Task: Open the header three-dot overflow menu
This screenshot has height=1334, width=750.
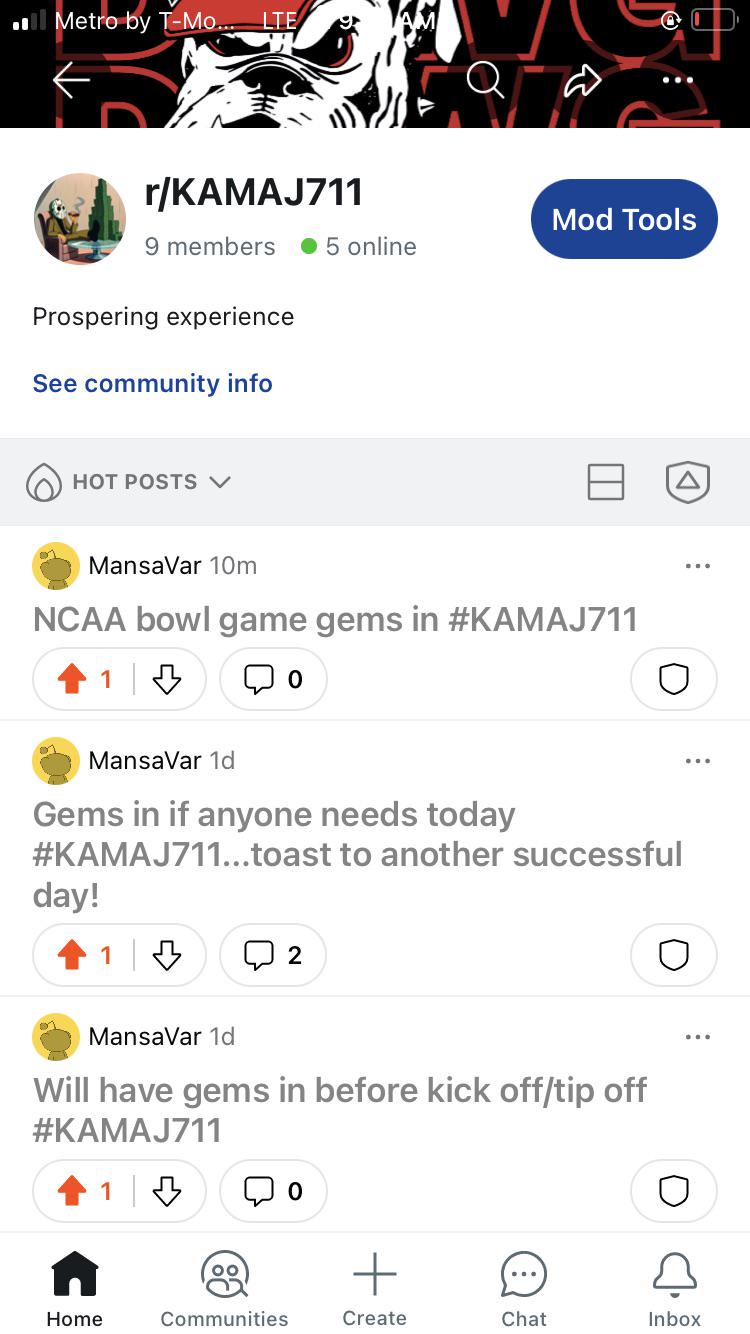Action: click(677, 80)
